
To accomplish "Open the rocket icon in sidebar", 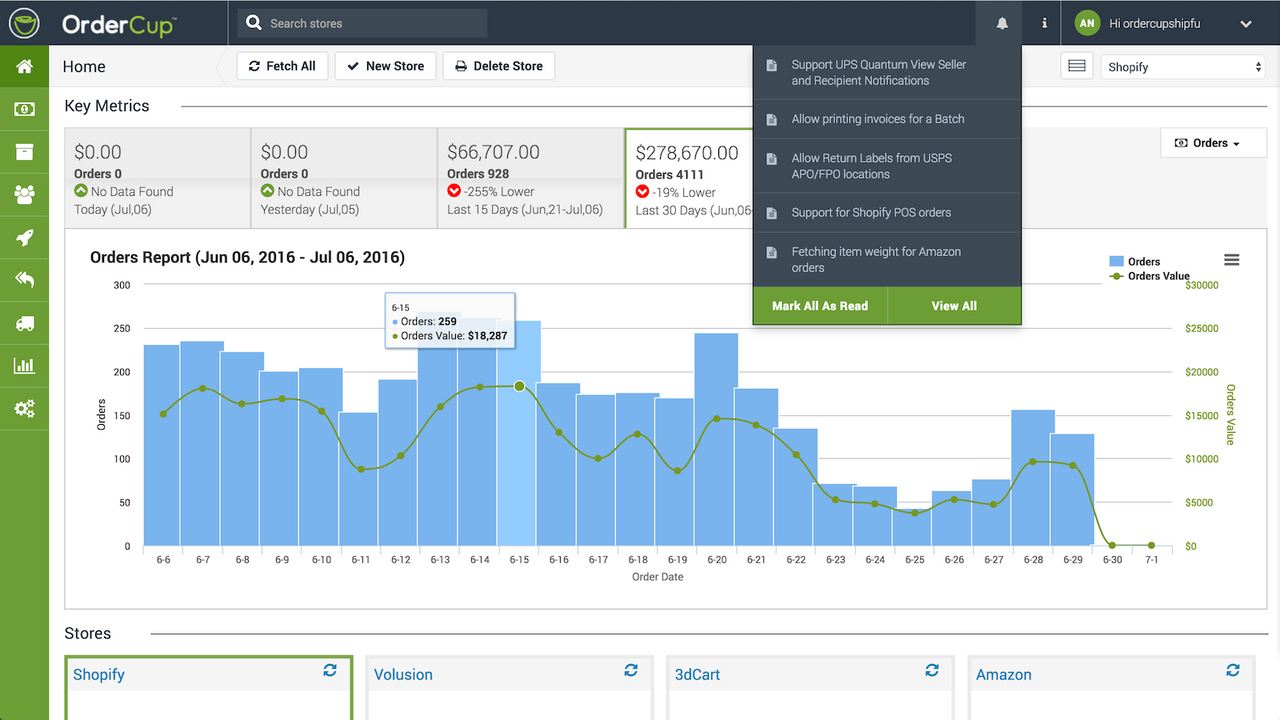I will (x=24, y=237).
